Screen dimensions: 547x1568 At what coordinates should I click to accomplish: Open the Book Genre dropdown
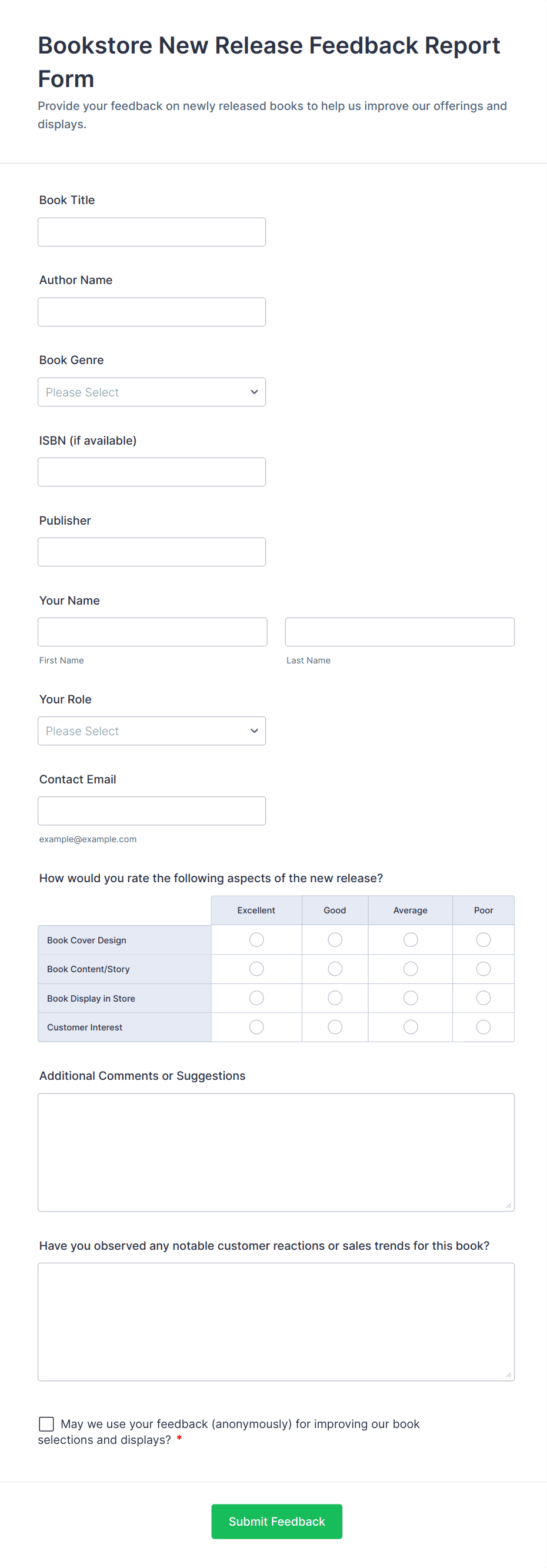point(152,392)
